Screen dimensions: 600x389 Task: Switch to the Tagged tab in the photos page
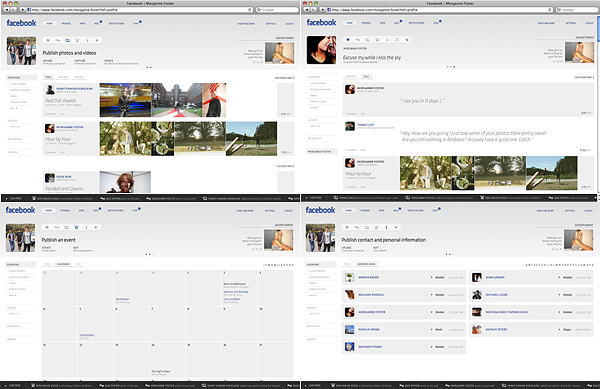pos(79,77)
